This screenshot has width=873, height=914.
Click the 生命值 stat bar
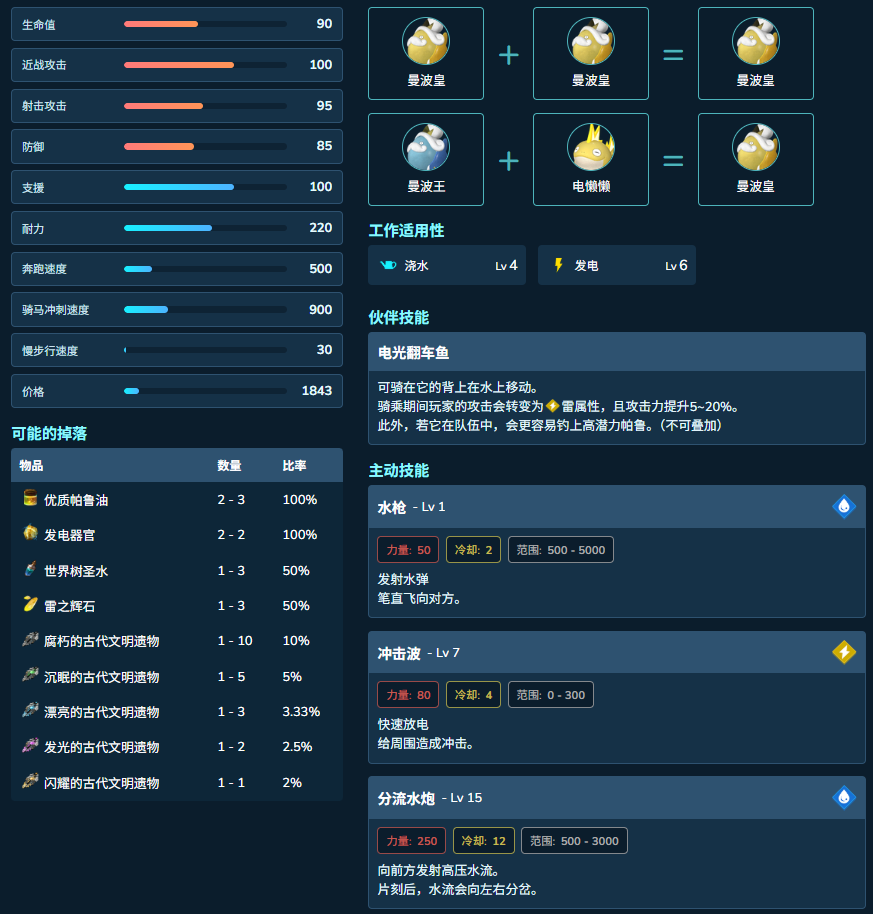coord(205,24)
